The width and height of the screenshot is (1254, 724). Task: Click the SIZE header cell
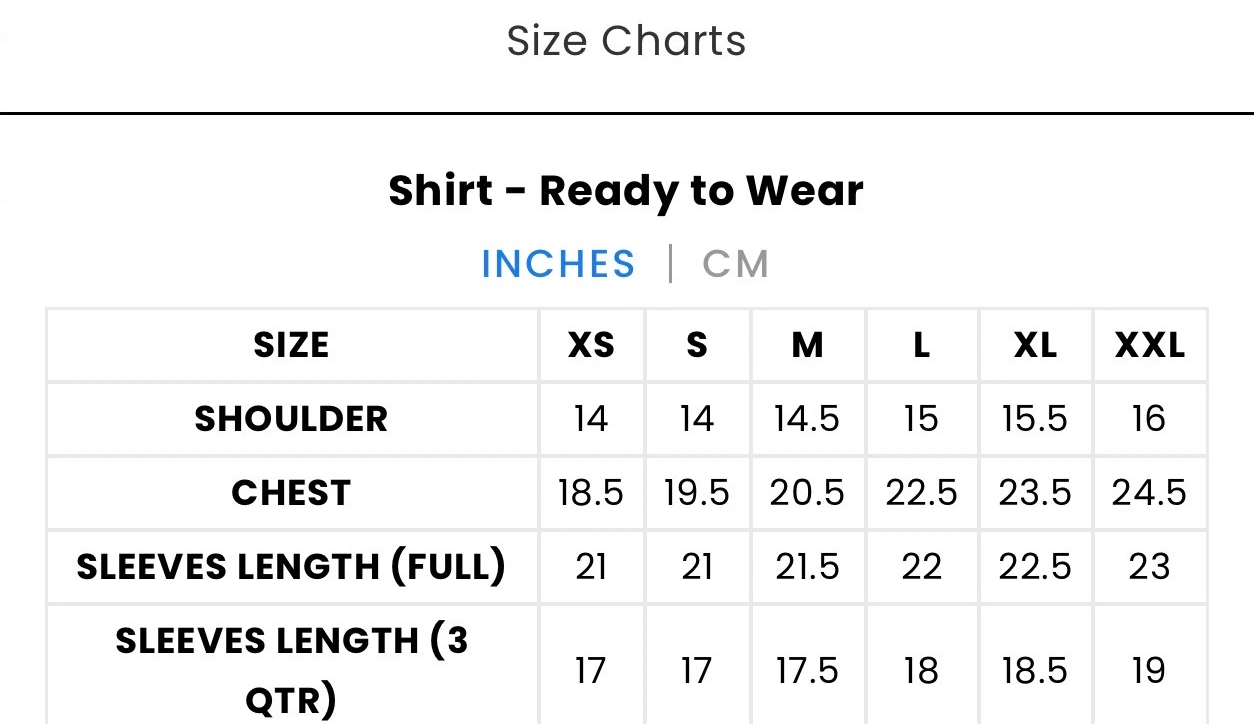(x=291, y=345)
